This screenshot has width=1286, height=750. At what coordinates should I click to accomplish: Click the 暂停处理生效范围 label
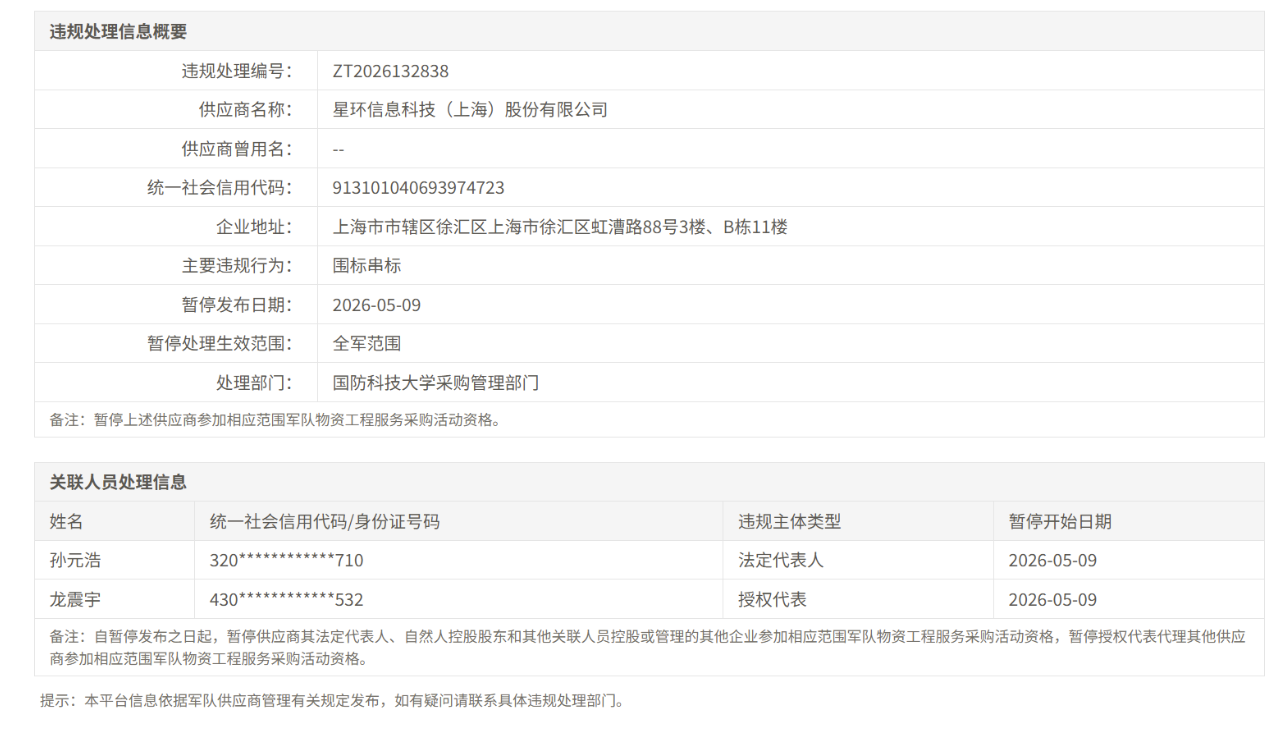[219, 344]
